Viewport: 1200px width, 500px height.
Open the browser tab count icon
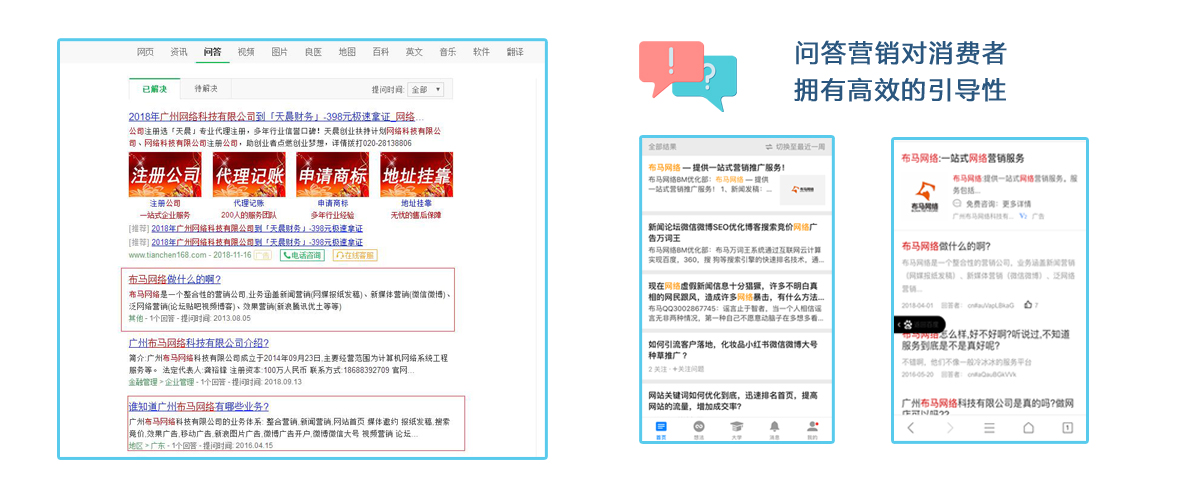click(1067, 428)
